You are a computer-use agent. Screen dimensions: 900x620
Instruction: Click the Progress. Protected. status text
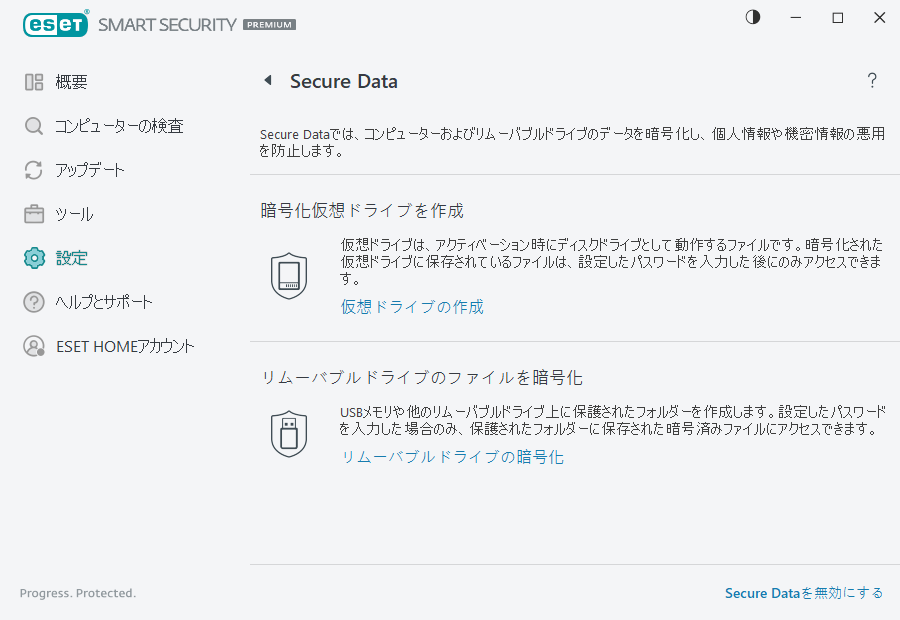click(78, 593)
